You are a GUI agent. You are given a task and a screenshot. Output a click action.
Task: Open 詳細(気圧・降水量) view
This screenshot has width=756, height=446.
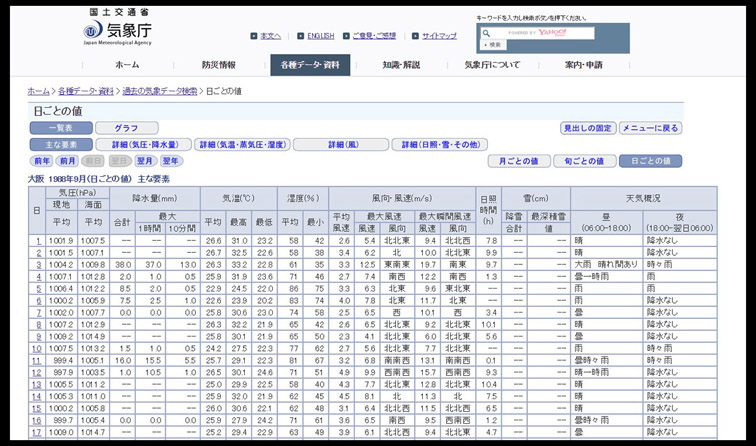point(145,145)
